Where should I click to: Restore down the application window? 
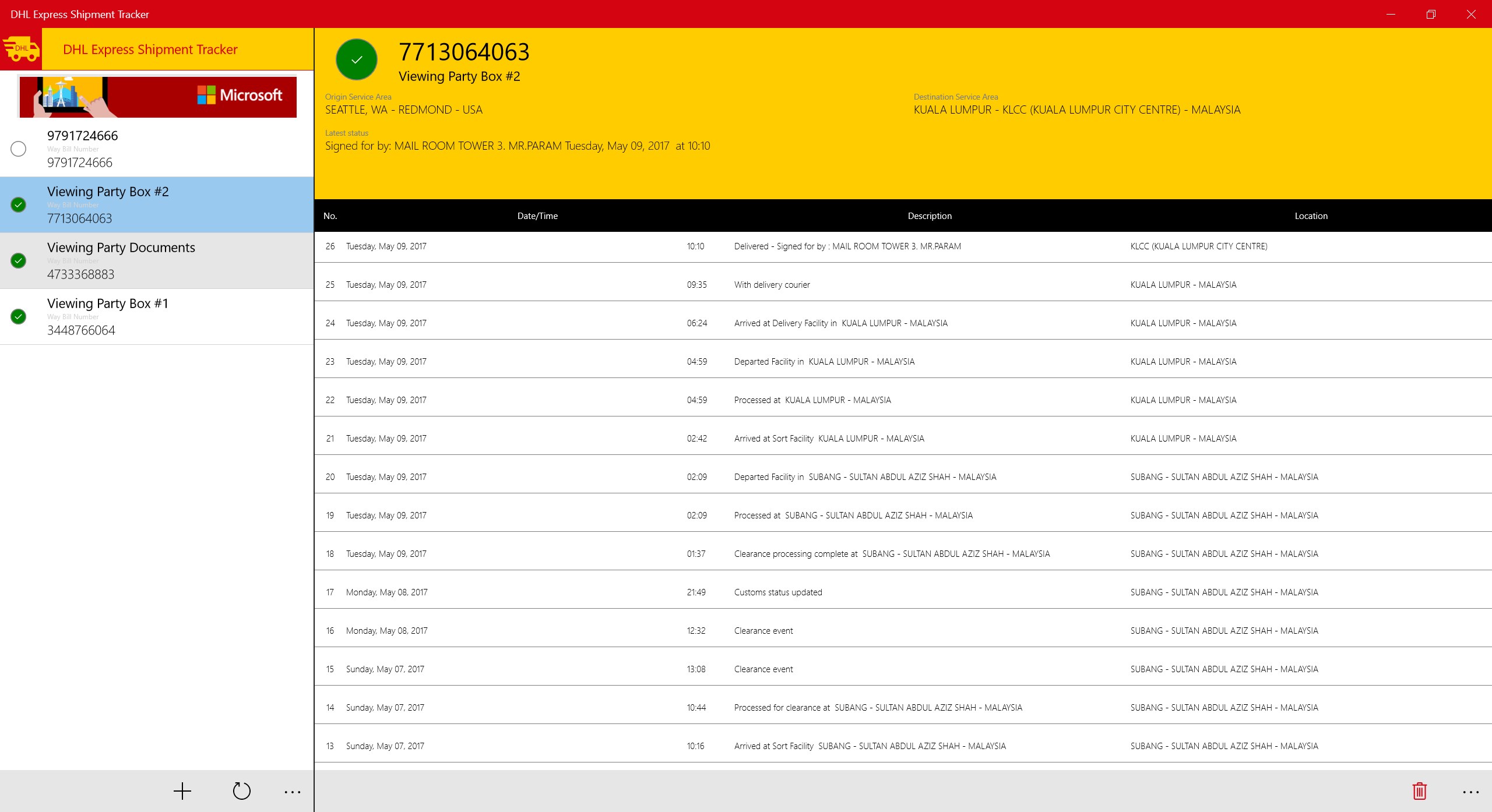pos(1431,14)
